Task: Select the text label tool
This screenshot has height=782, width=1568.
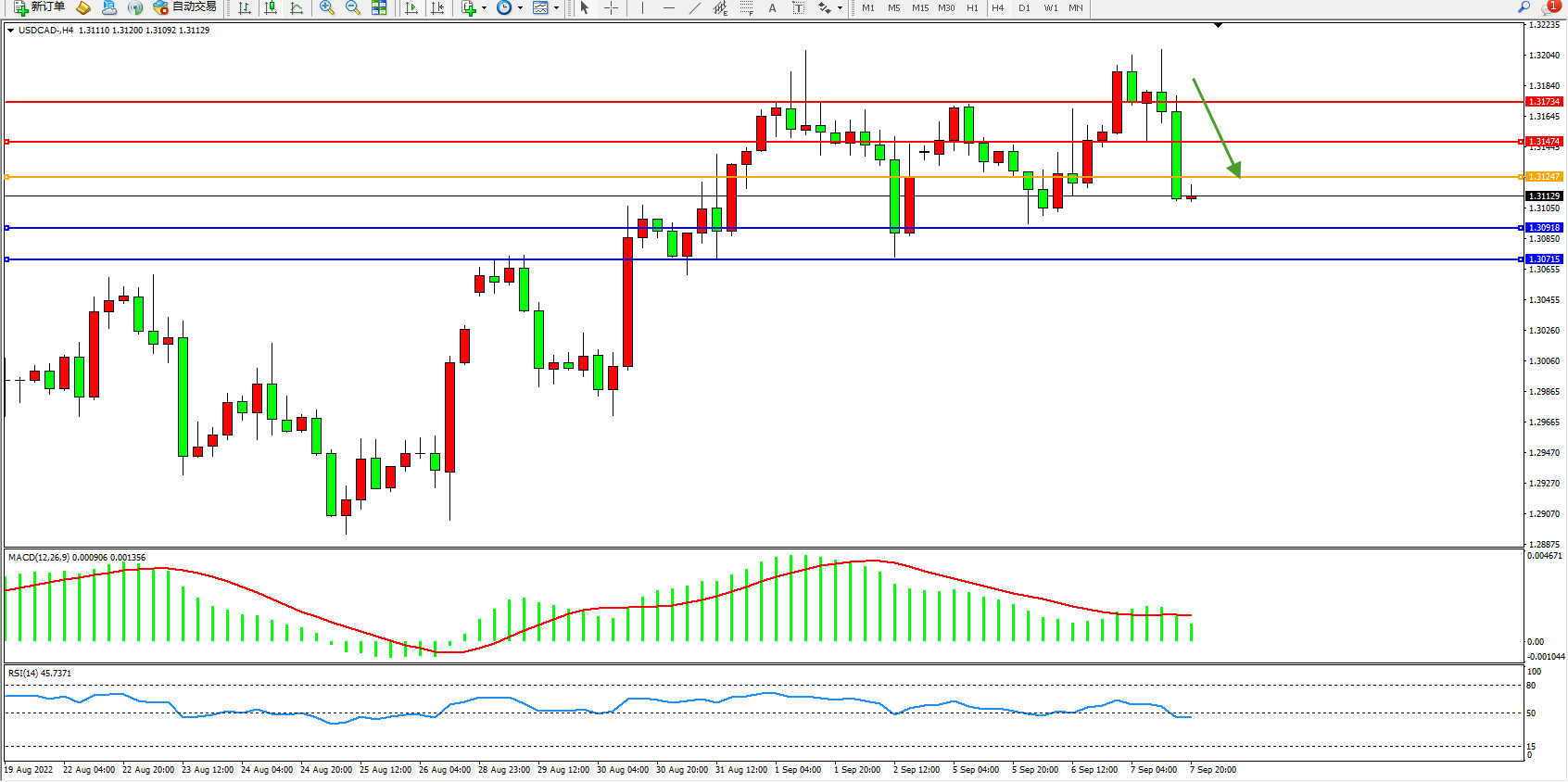Action: tap(772, 7)
